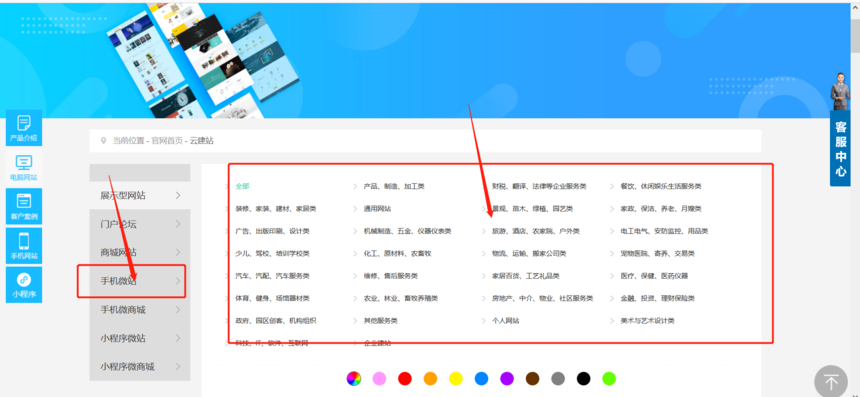The width and height of the screenshot is (860, 397).
Task: Filter by 汽车、汽配、汽车服务类
Action: [273, 276]
